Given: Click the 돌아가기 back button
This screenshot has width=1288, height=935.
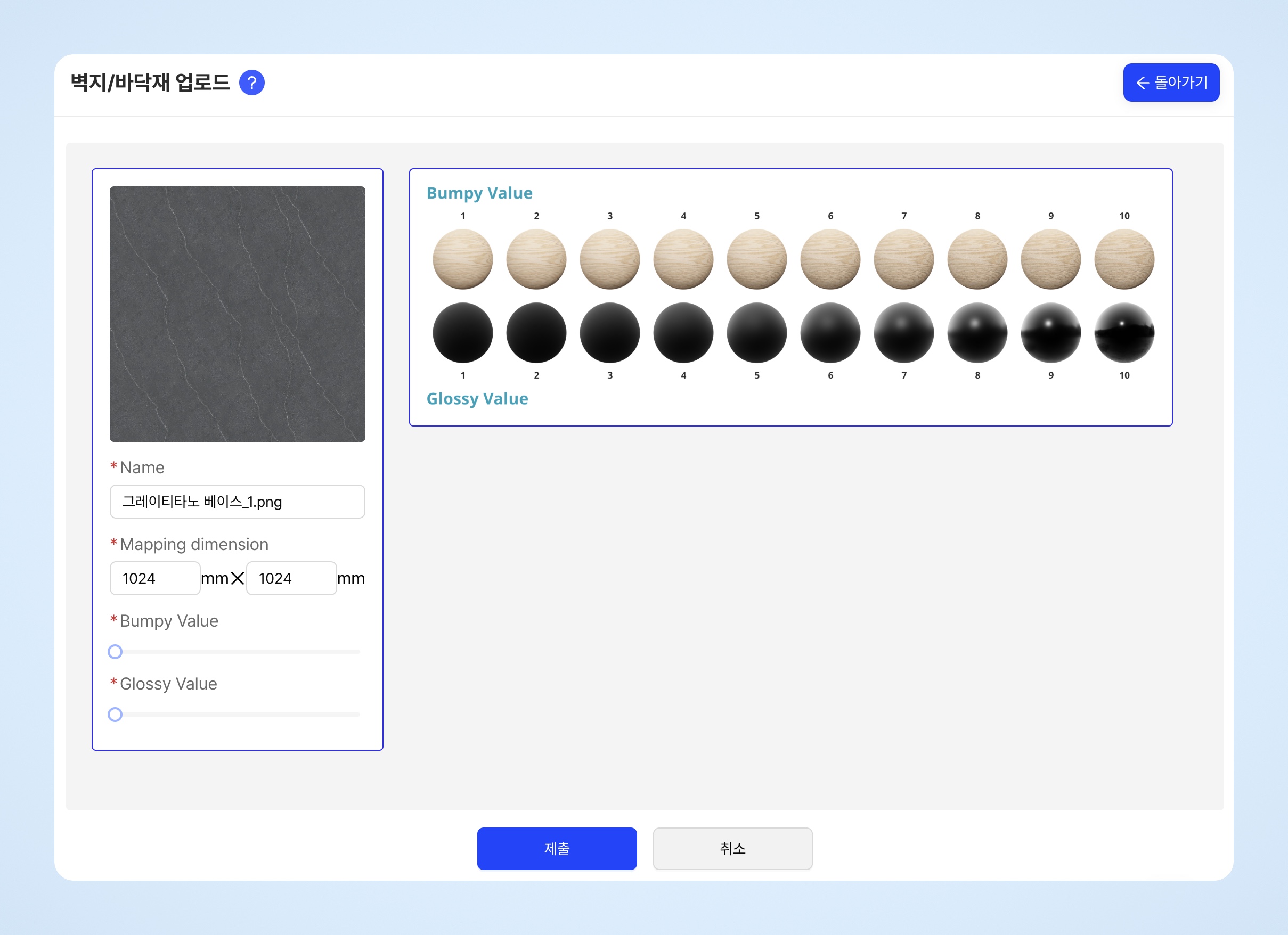Looking at the screenshot, I should (x=1171, y=83).
